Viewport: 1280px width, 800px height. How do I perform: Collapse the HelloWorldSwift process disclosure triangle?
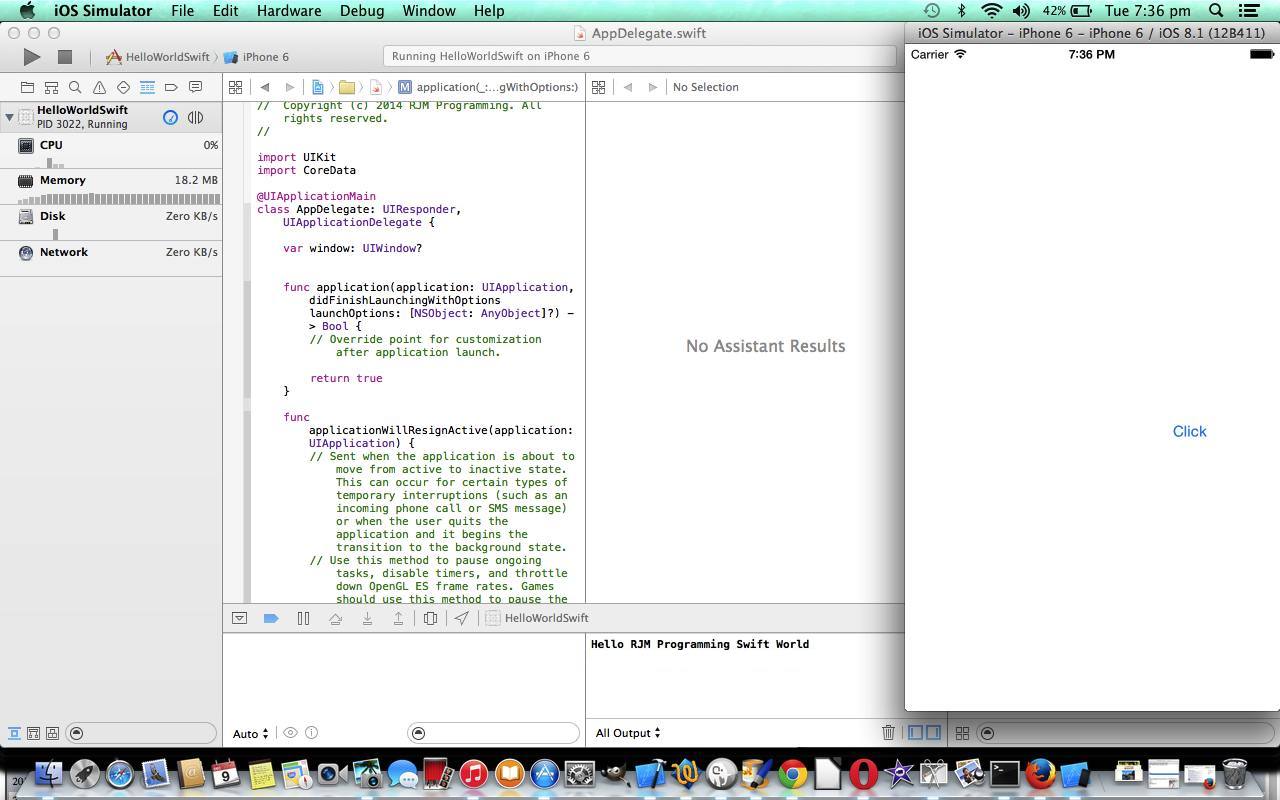tap(9, 117)
